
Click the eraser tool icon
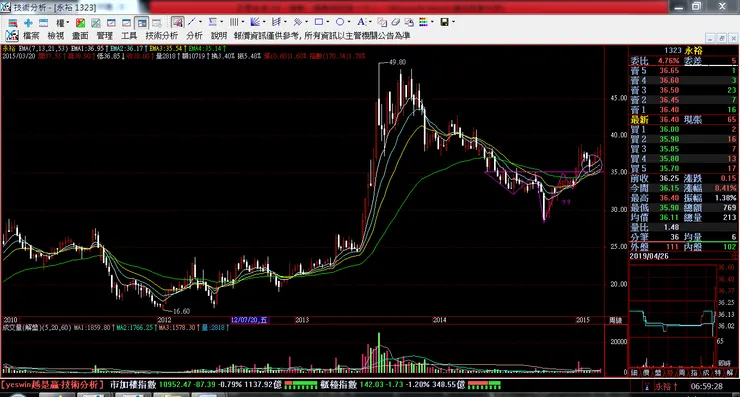(x=395, y=22)
